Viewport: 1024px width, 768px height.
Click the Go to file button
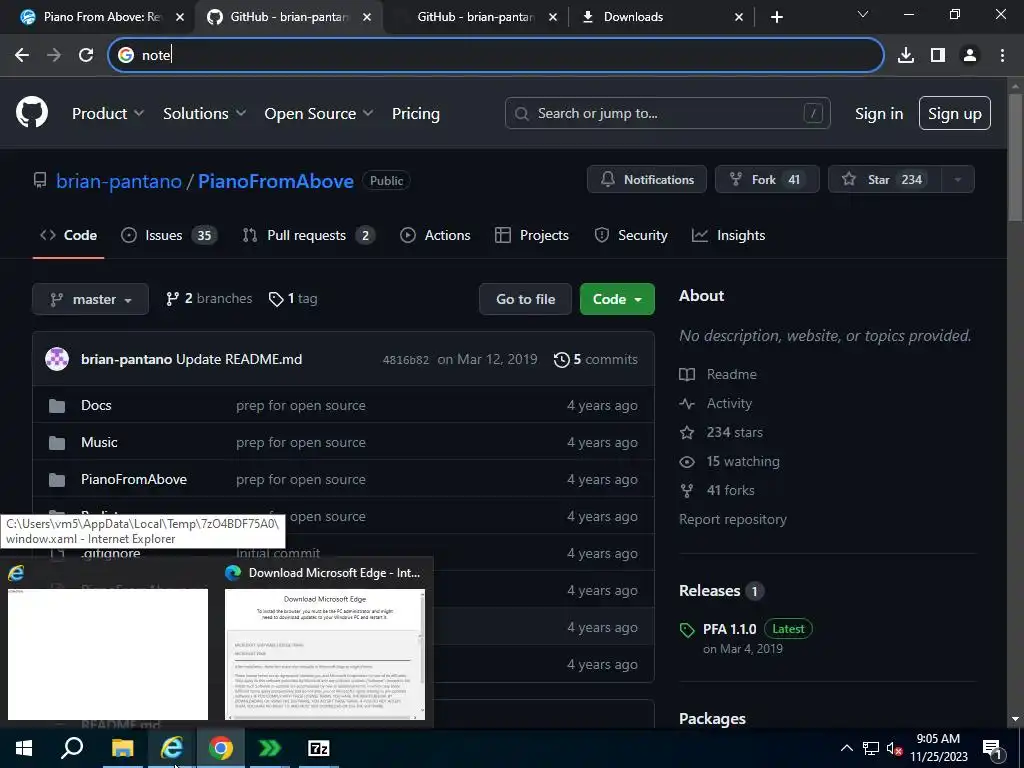point(526,299)
